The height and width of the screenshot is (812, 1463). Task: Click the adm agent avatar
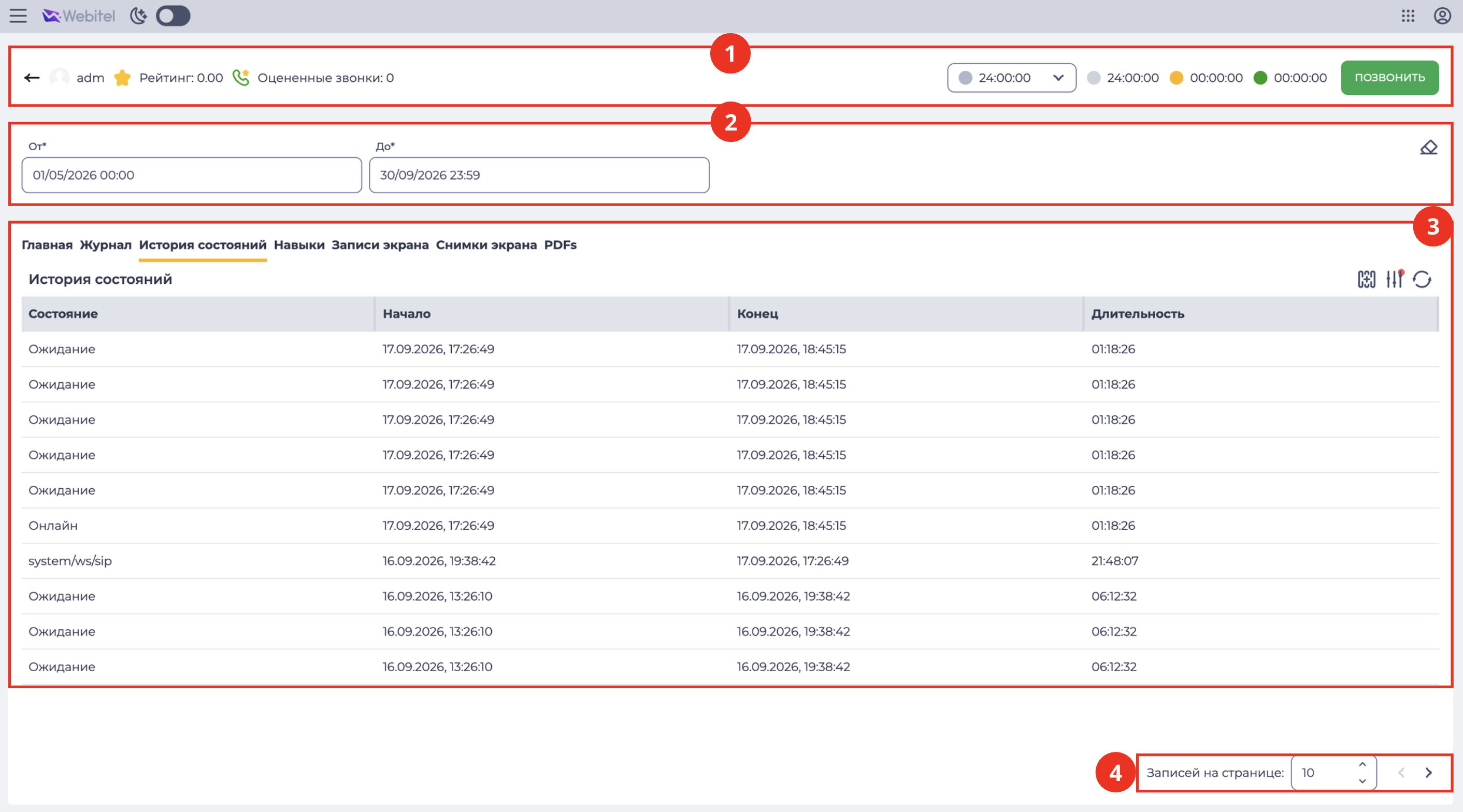59,78
